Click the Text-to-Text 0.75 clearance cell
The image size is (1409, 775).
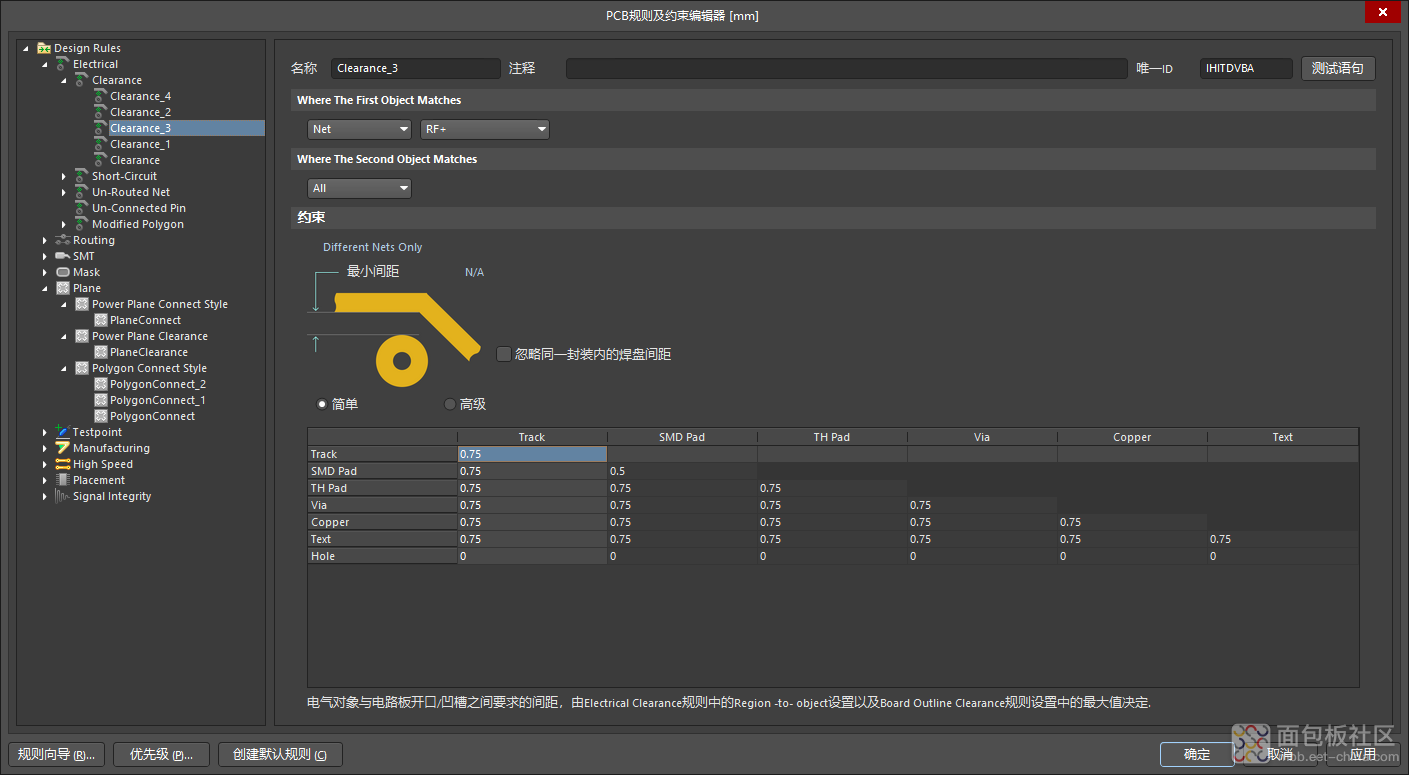tap(1282, 539)
